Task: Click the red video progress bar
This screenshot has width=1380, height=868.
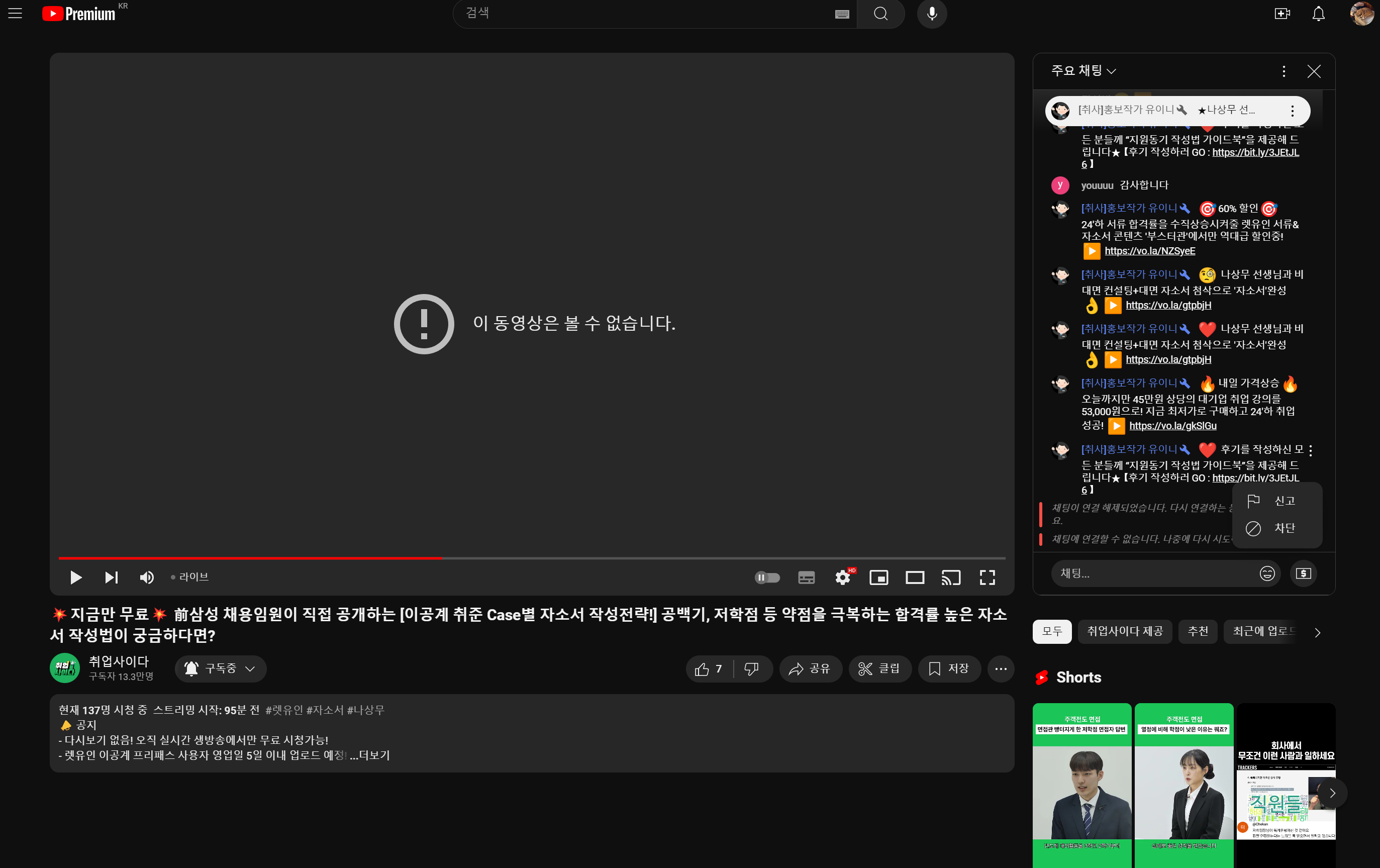Action: click(x=250, y=558)
